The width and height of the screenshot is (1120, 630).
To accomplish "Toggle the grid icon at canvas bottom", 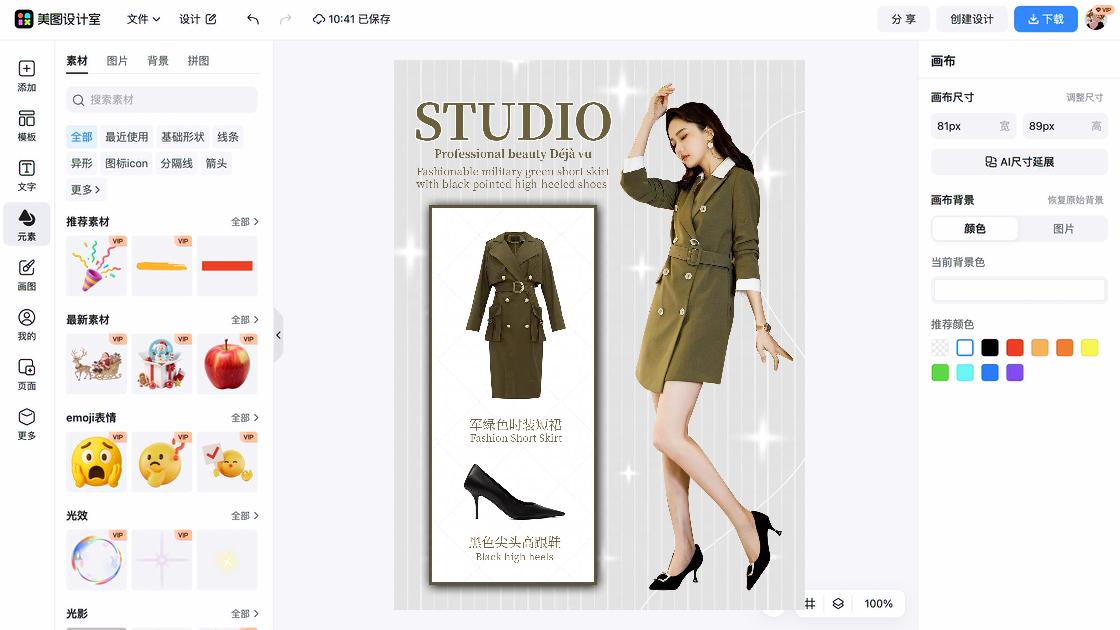I will tap(810, 604).
